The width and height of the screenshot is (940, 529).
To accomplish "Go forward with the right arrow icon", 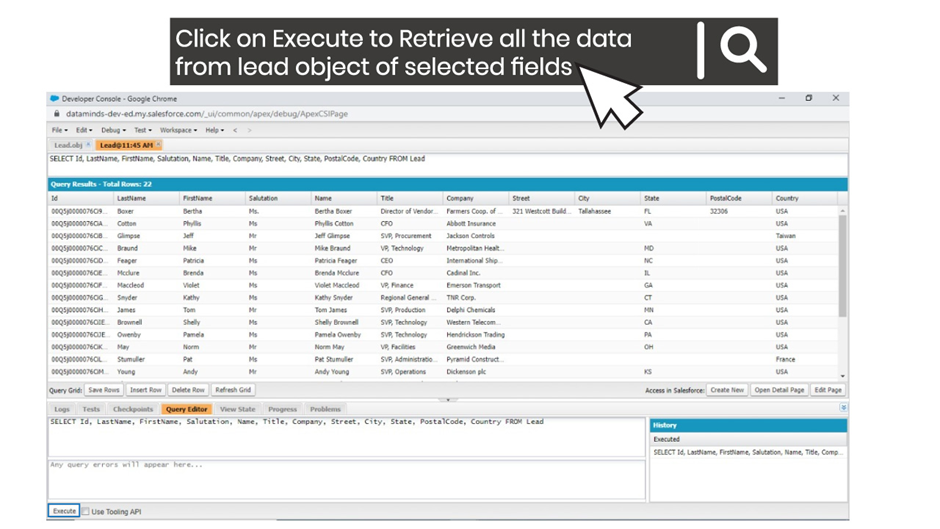I will 249,130.
